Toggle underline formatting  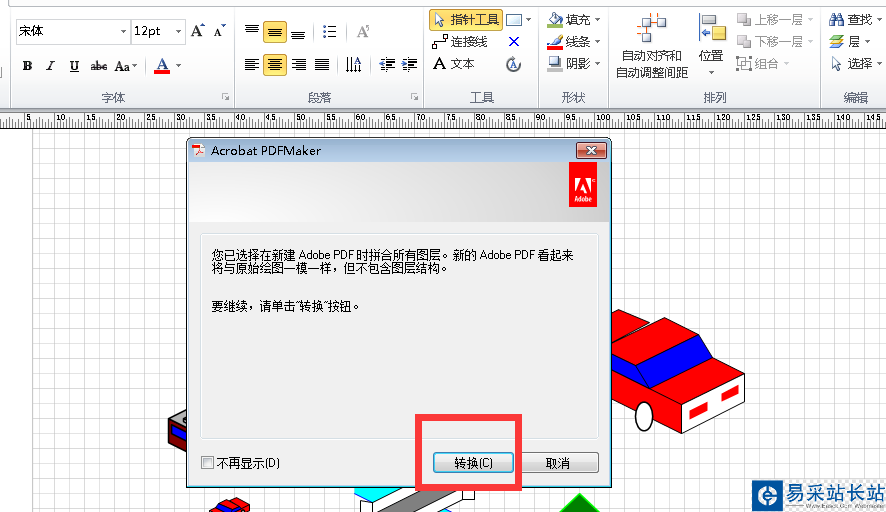pyautogui.click(x=74, y=66)
